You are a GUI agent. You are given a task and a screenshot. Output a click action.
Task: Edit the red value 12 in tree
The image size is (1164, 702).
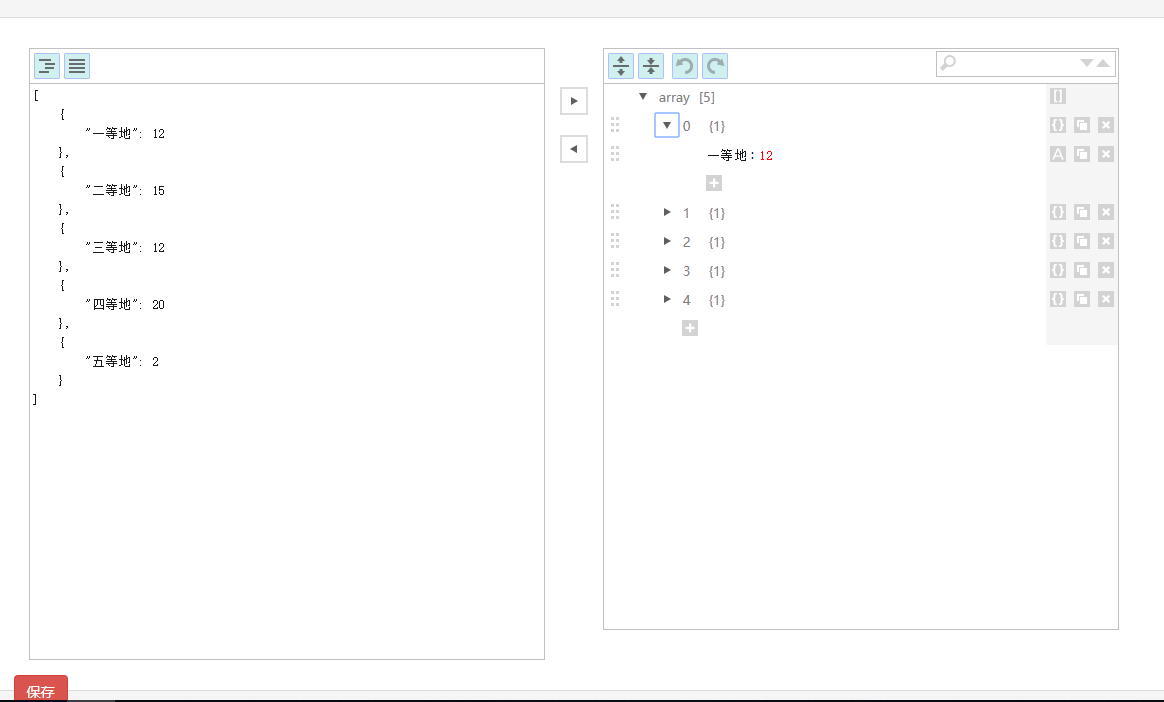(766, 155)
